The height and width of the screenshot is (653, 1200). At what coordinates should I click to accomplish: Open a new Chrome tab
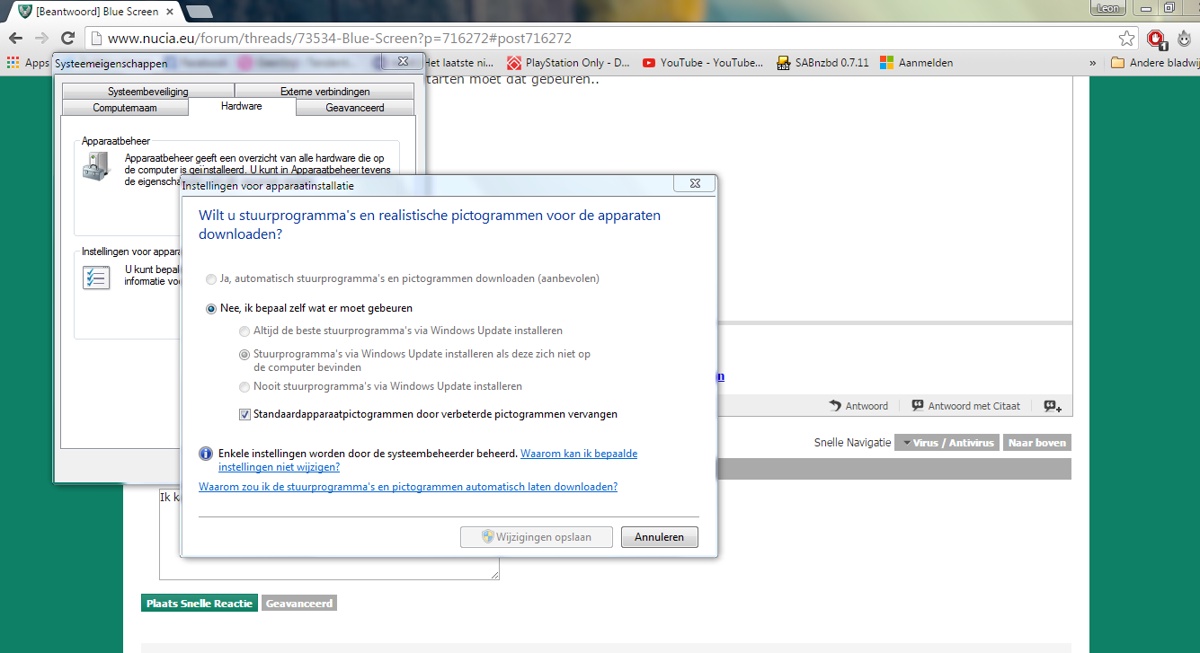[199, 11]
